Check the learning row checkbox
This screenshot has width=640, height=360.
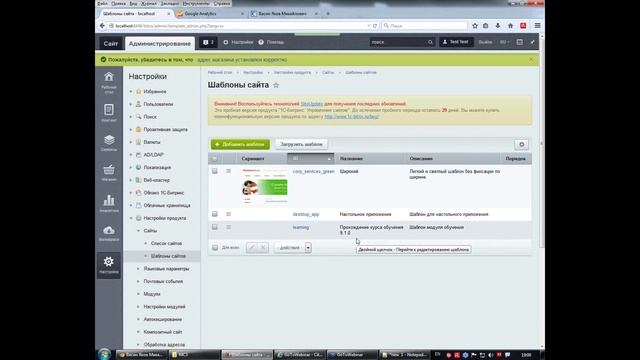[x=215, y=227]
